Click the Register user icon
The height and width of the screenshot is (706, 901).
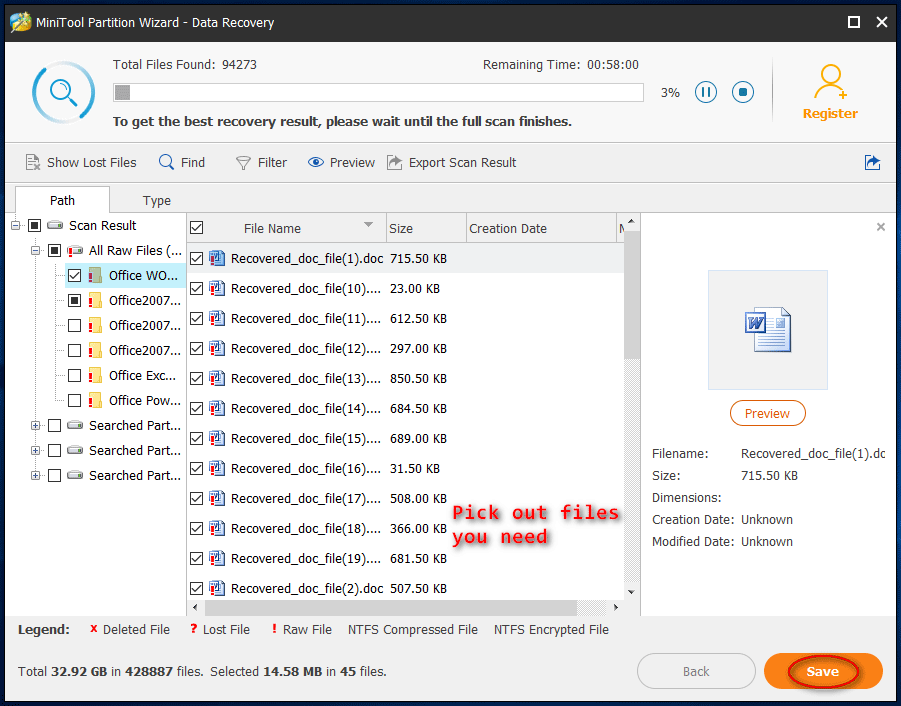(830, 80)
